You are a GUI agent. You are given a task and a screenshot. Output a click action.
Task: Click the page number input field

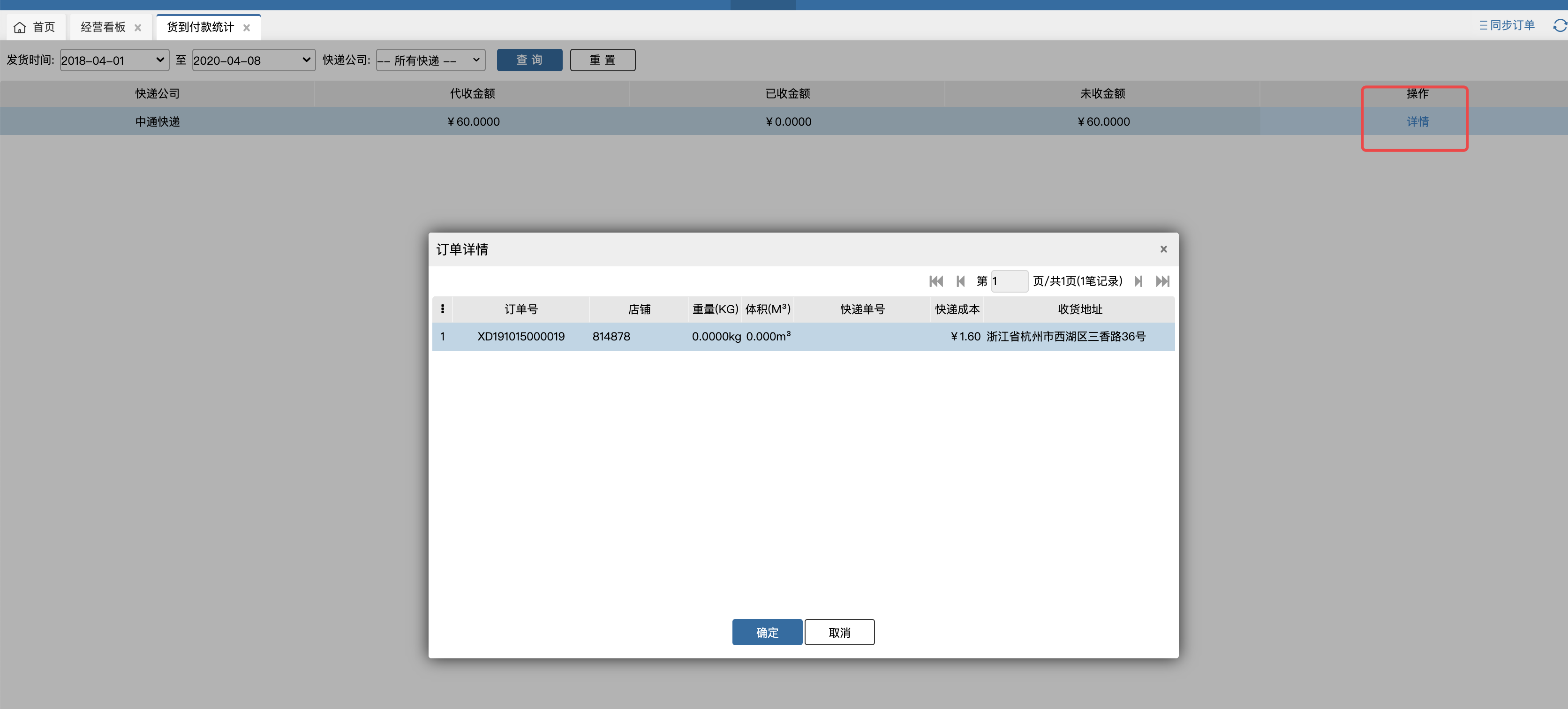point(1009,281)
